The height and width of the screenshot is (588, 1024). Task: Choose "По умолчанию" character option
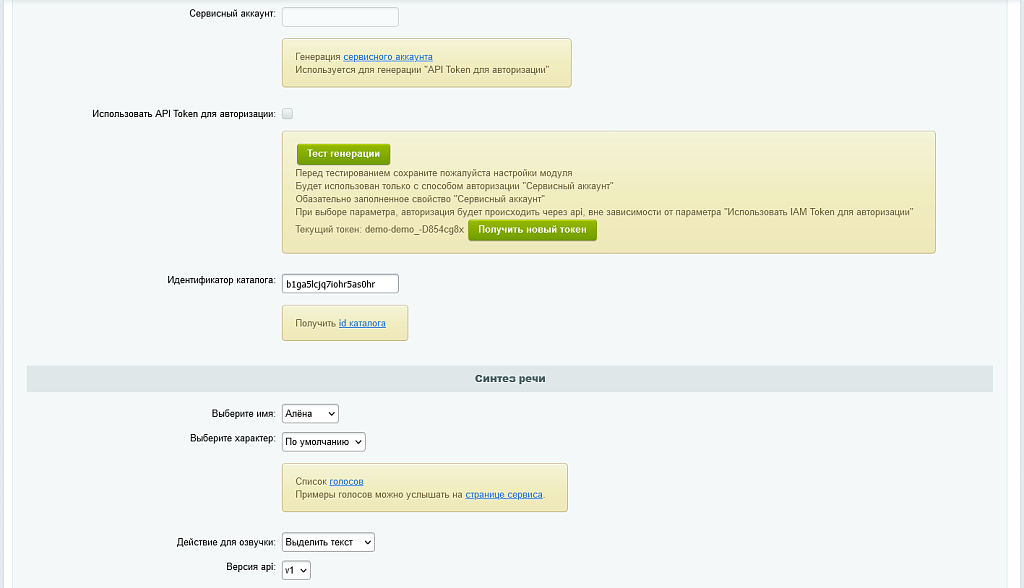(x=324, y=441)
